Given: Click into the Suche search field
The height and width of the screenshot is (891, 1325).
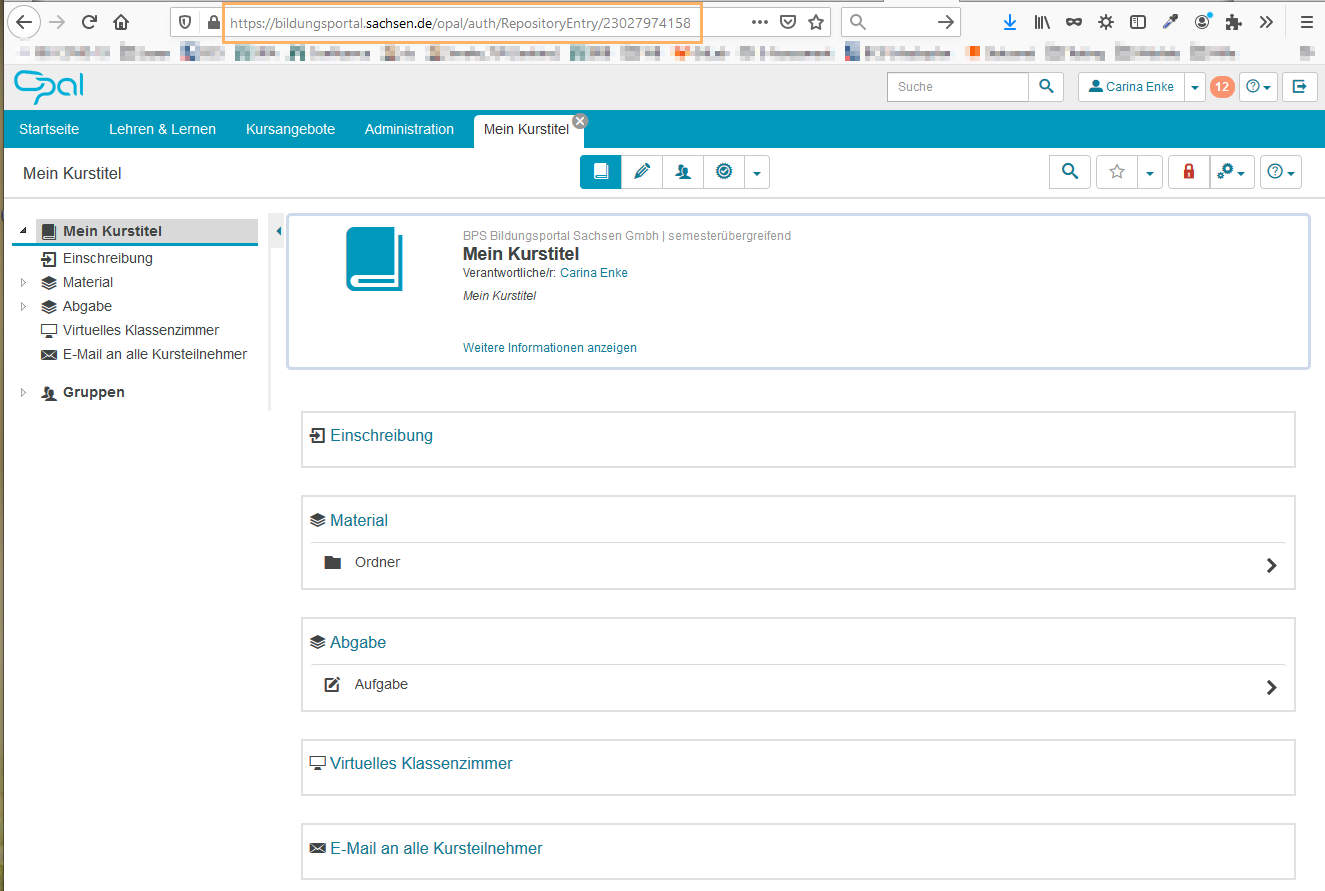Looking at the screenshot, I should point(957,87).
